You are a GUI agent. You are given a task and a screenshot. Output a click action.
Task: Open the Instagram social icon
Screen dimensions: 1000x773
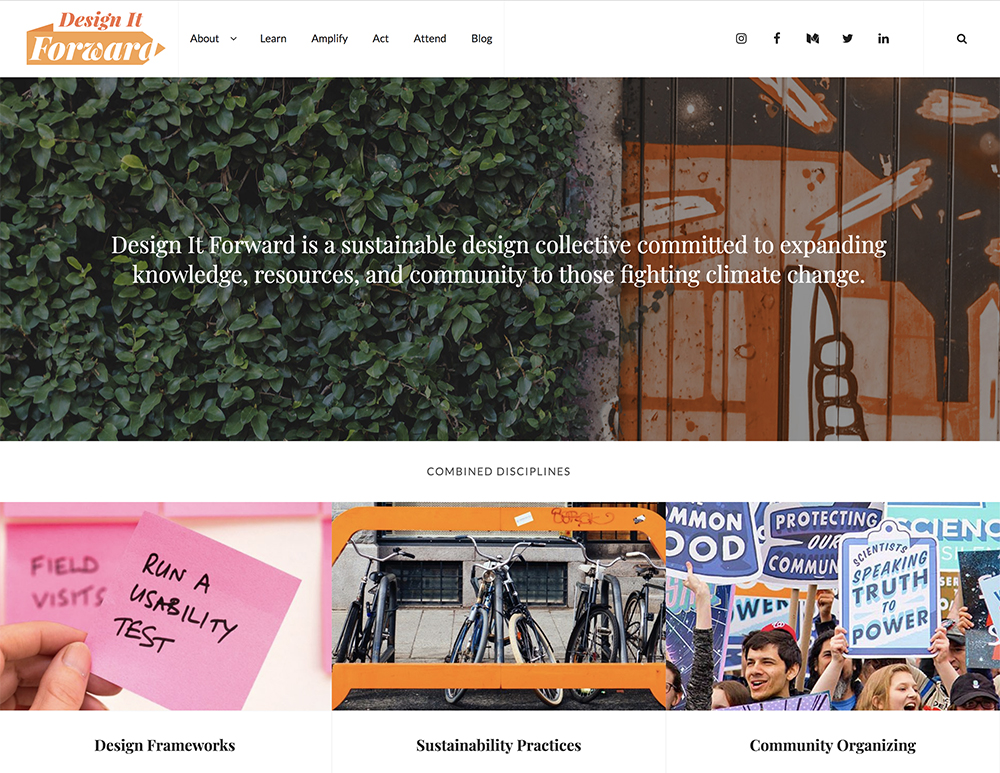741,38
